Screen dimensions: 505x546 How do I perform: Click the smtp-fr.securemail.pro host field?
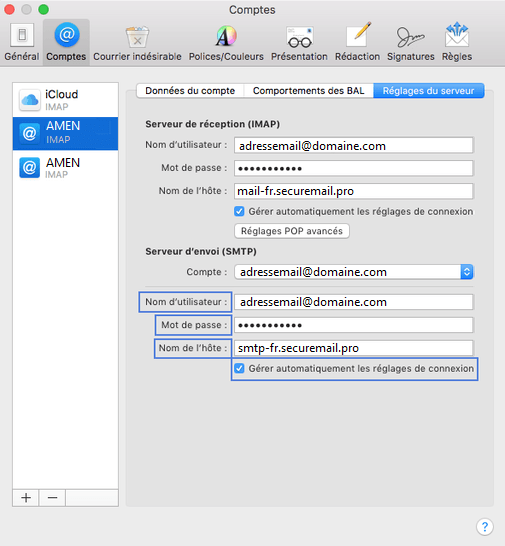click(354, 348)
